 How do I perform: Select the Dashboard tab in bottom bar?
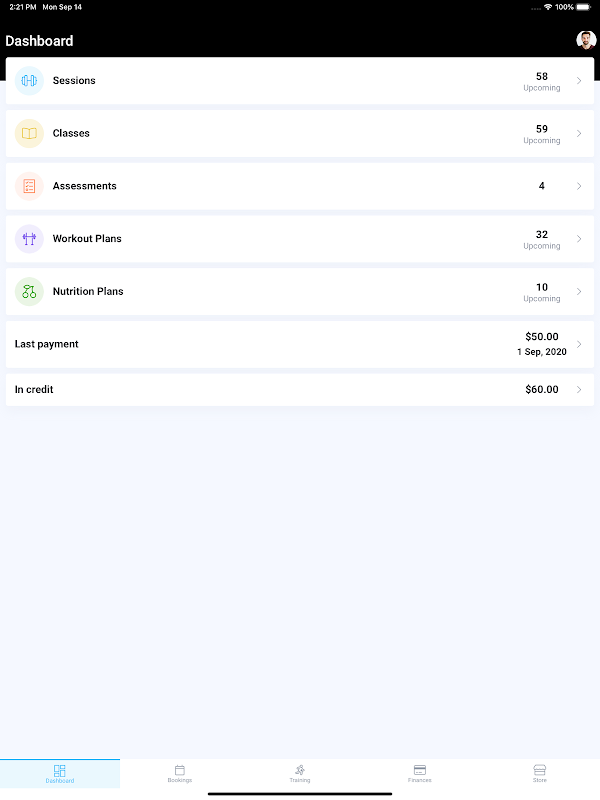pyautogui.click(x=60, y=773)
